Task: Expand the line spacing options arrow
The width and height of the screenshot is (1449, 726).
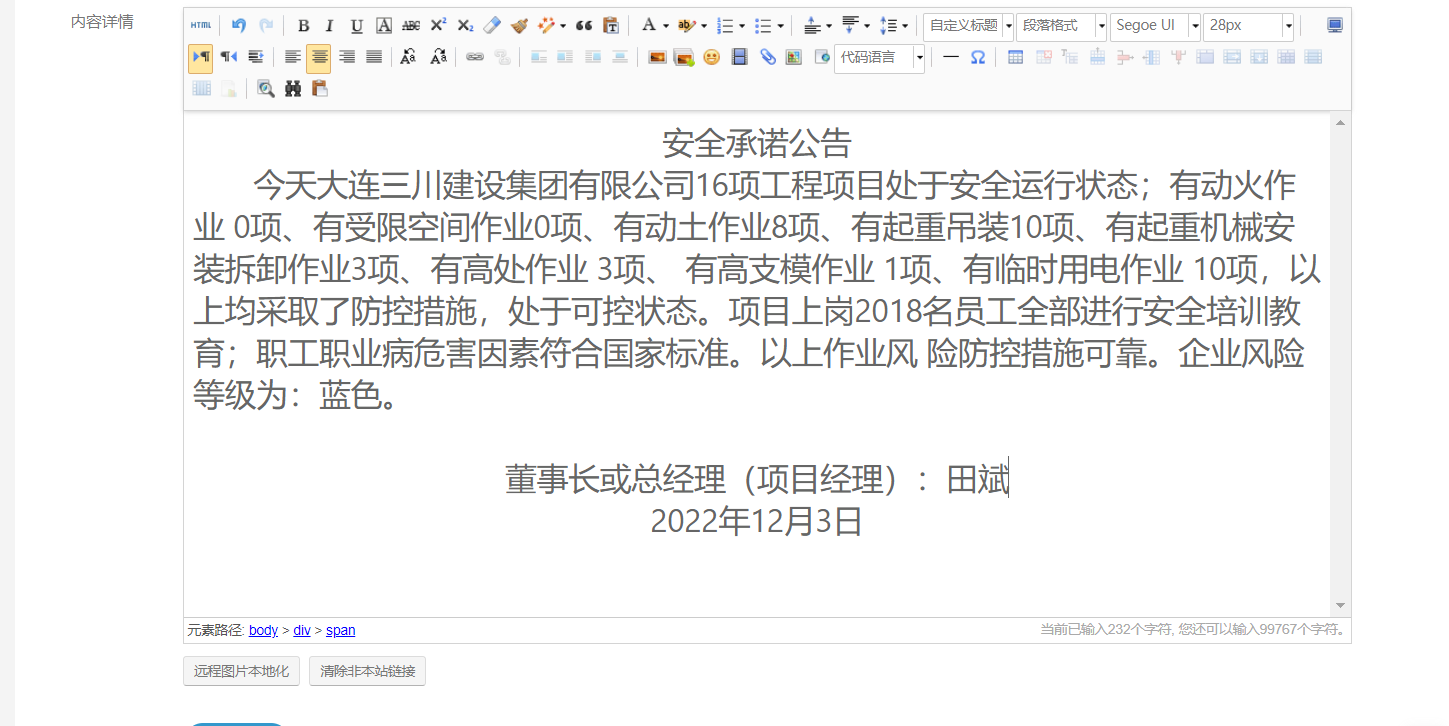Action: (904, 26)
